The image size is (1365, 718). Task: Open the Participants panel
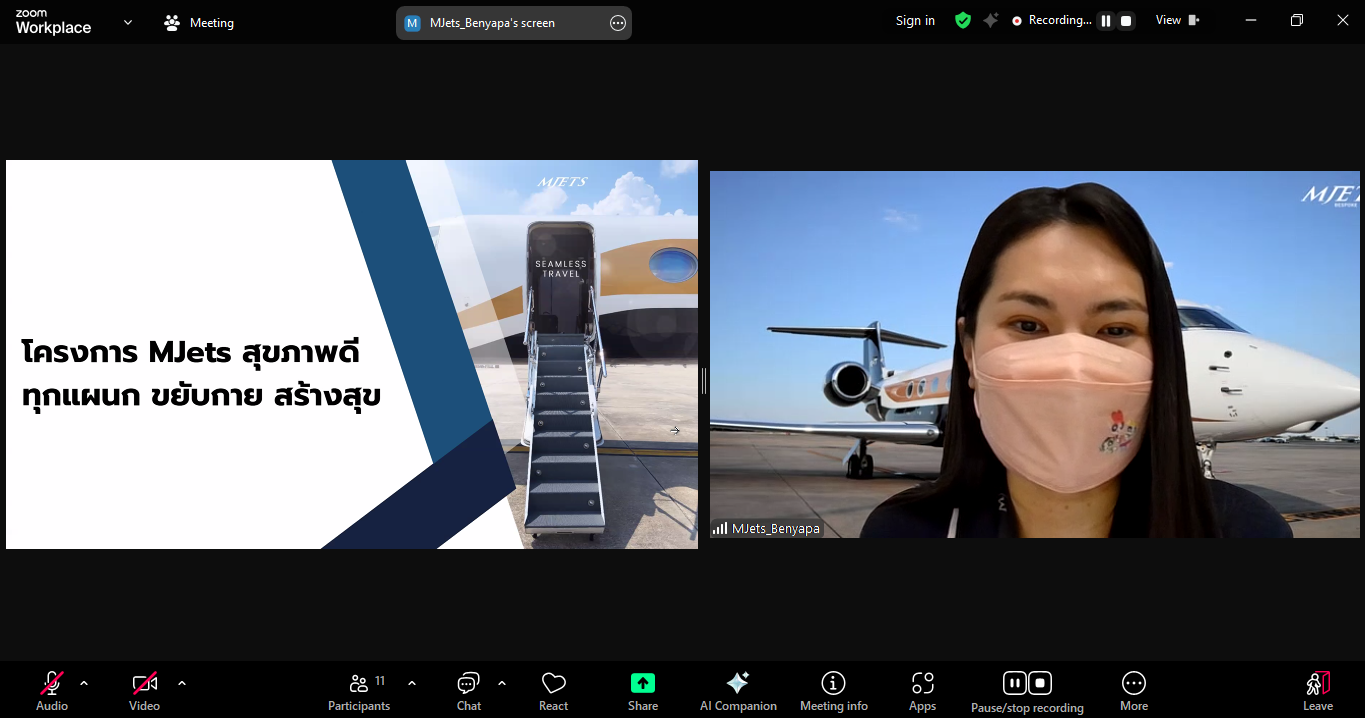point(359,691)
